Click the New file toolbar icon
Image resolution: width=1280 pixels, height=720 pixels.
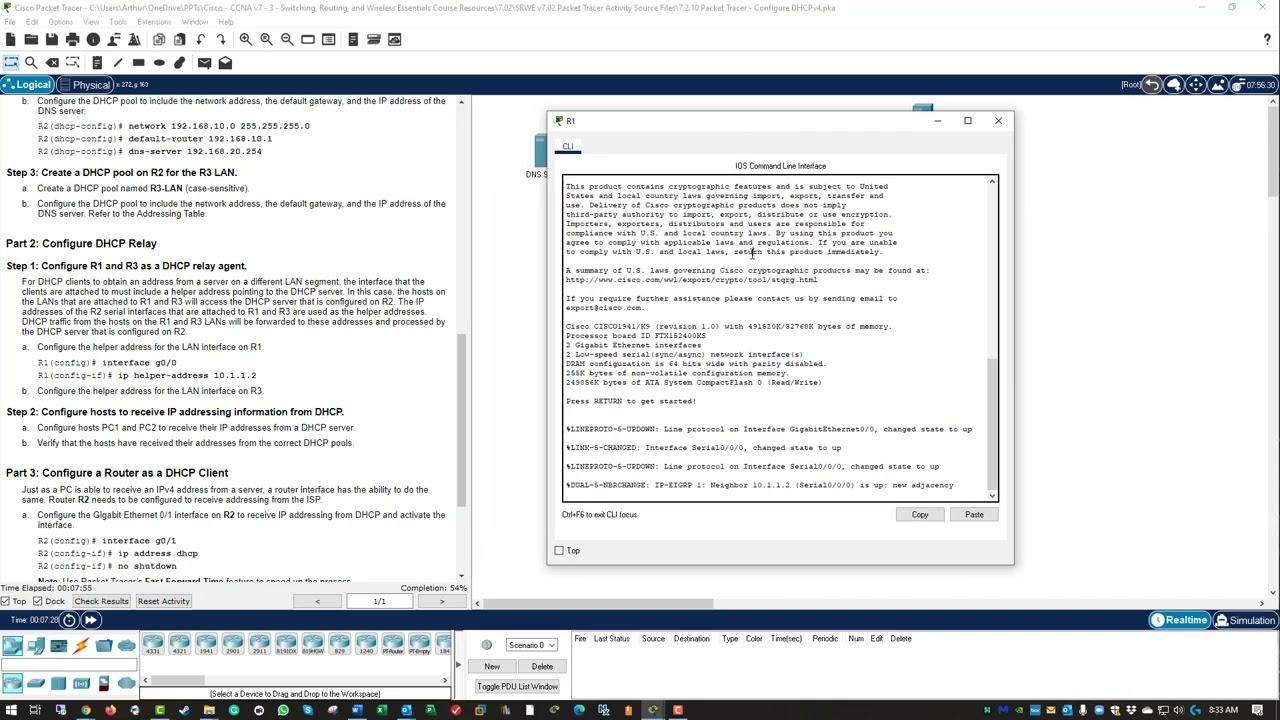[10, 39]
